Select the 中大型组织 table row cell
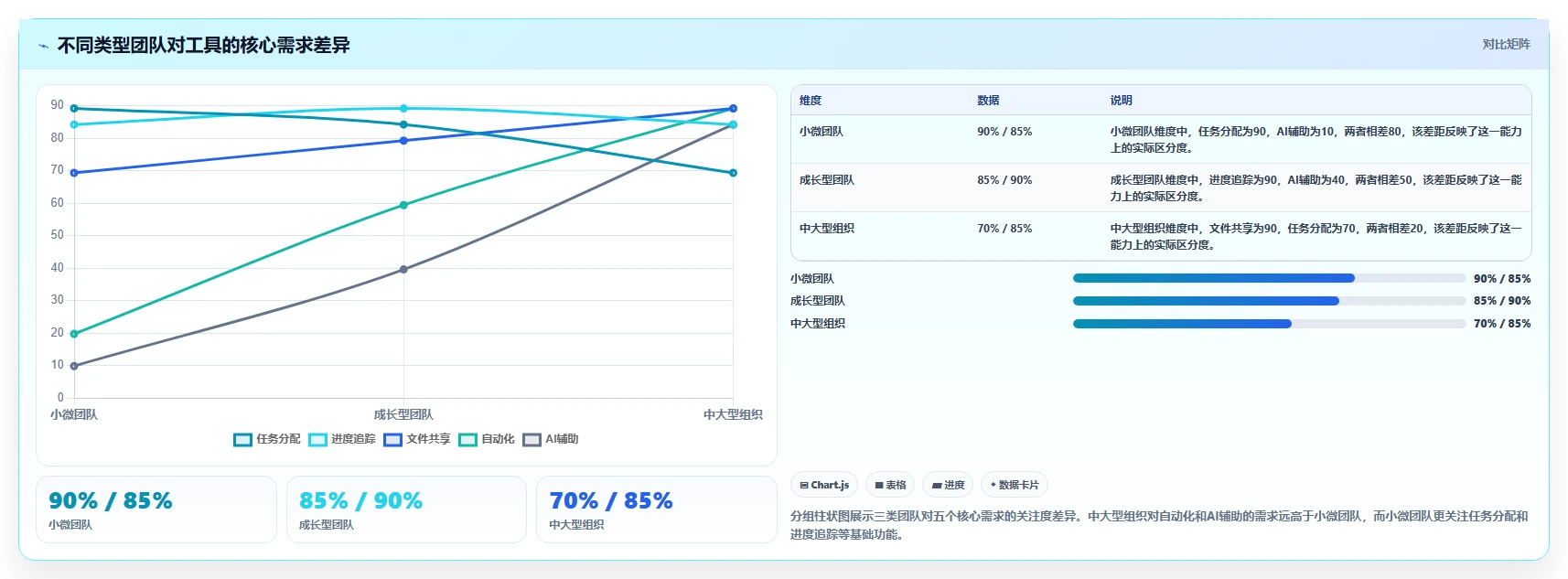Viewport: 1568px width, 579px height. click(827, 229)
